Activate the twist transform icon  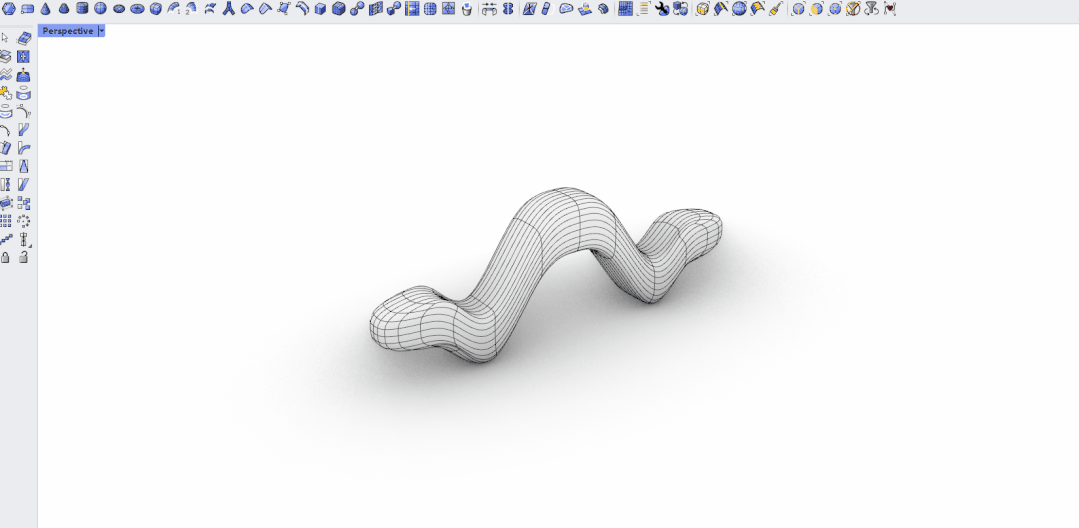[x=6, y=184]
